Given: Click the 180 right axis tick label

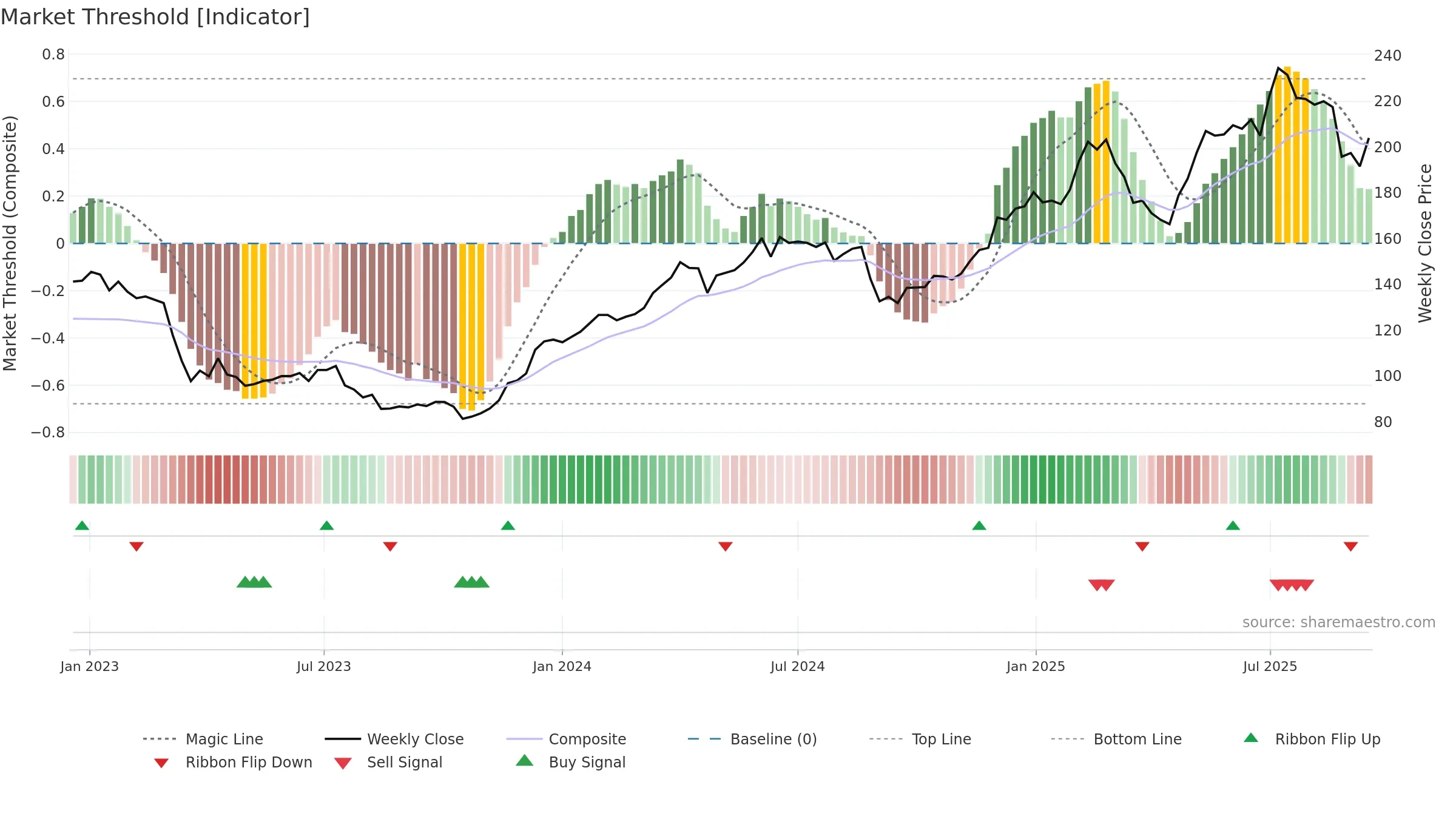Looking at the screenshot, I should [1388, 192].
